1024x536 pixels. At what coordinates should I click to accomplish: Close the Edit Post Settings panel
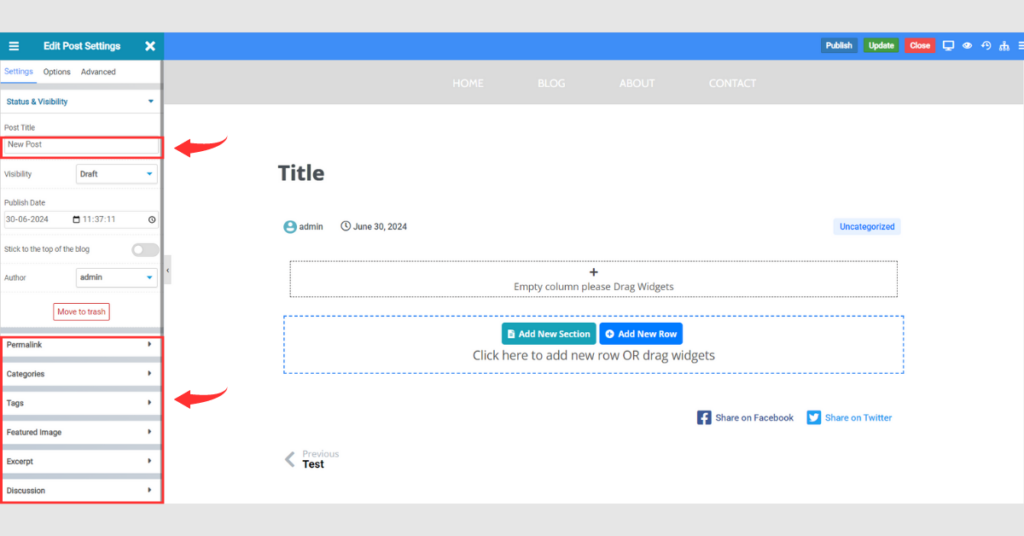[x=150, y=46]
